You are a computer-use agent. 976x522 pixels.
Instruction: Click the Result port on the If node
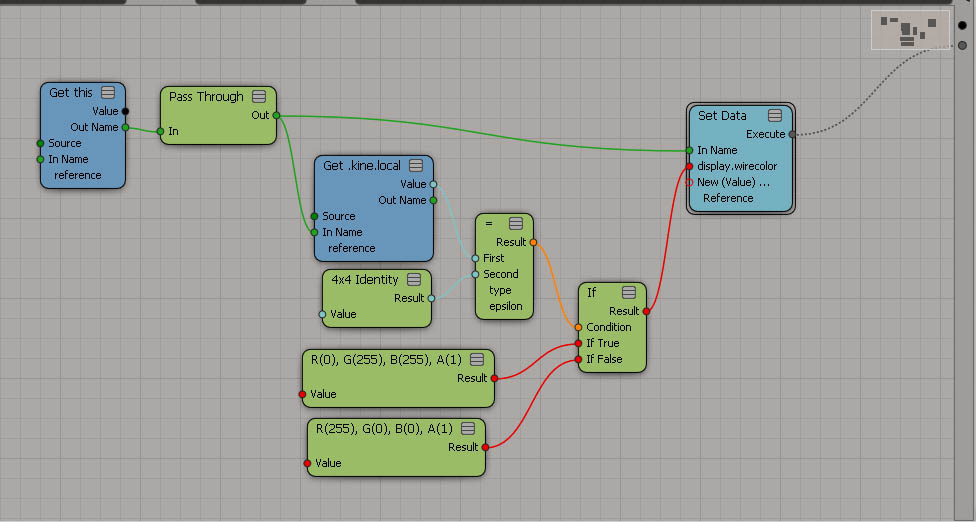pyautogui.click(x=646, y=311)
